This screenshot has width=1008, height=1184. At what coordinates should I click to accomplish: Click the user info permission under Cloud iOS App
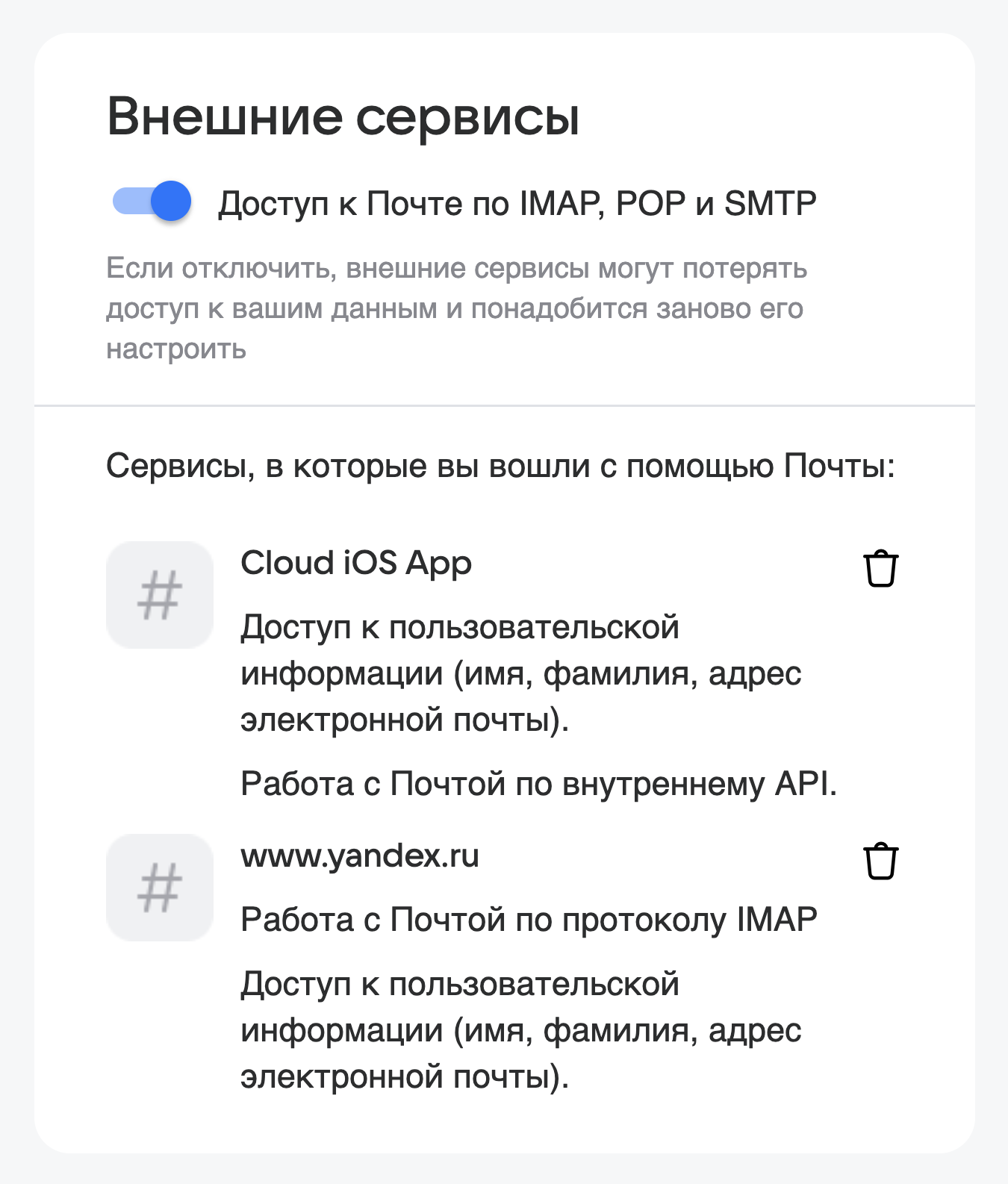pos(520,673)
